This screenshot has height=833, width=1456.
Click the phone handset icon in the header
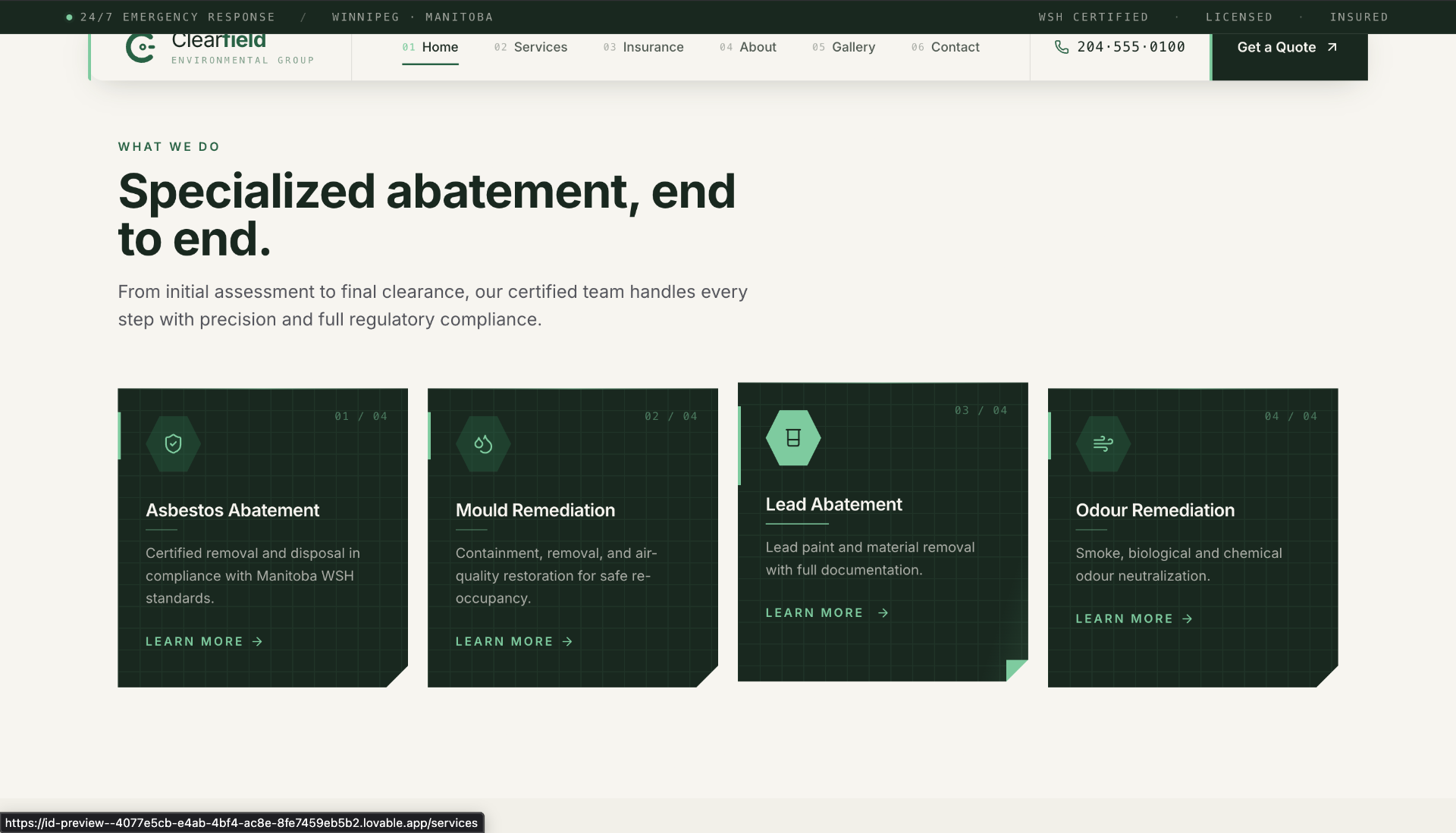pos(1062,47)
